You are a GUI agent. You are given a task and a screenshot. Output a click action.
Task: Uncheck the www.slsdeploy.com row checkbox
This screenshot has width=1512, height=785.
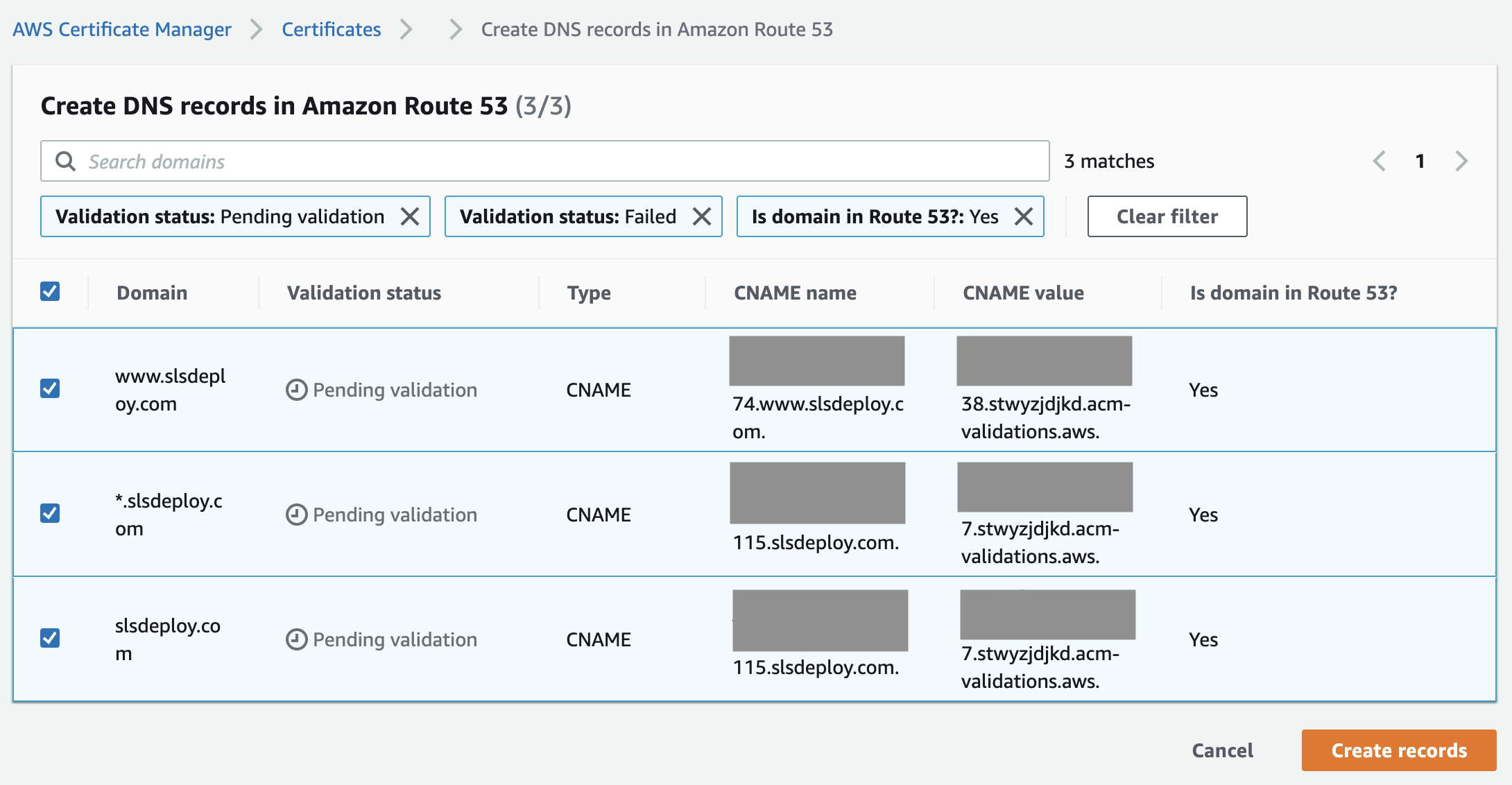click(50, 388)
